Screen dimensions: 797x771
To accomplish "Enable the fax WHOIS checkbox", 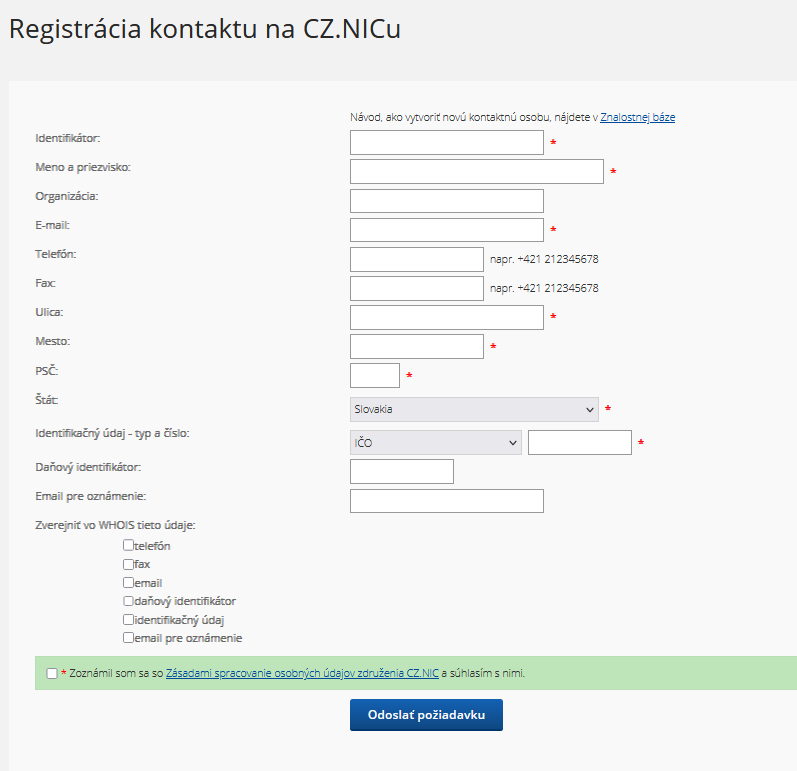I will (128, 564).
